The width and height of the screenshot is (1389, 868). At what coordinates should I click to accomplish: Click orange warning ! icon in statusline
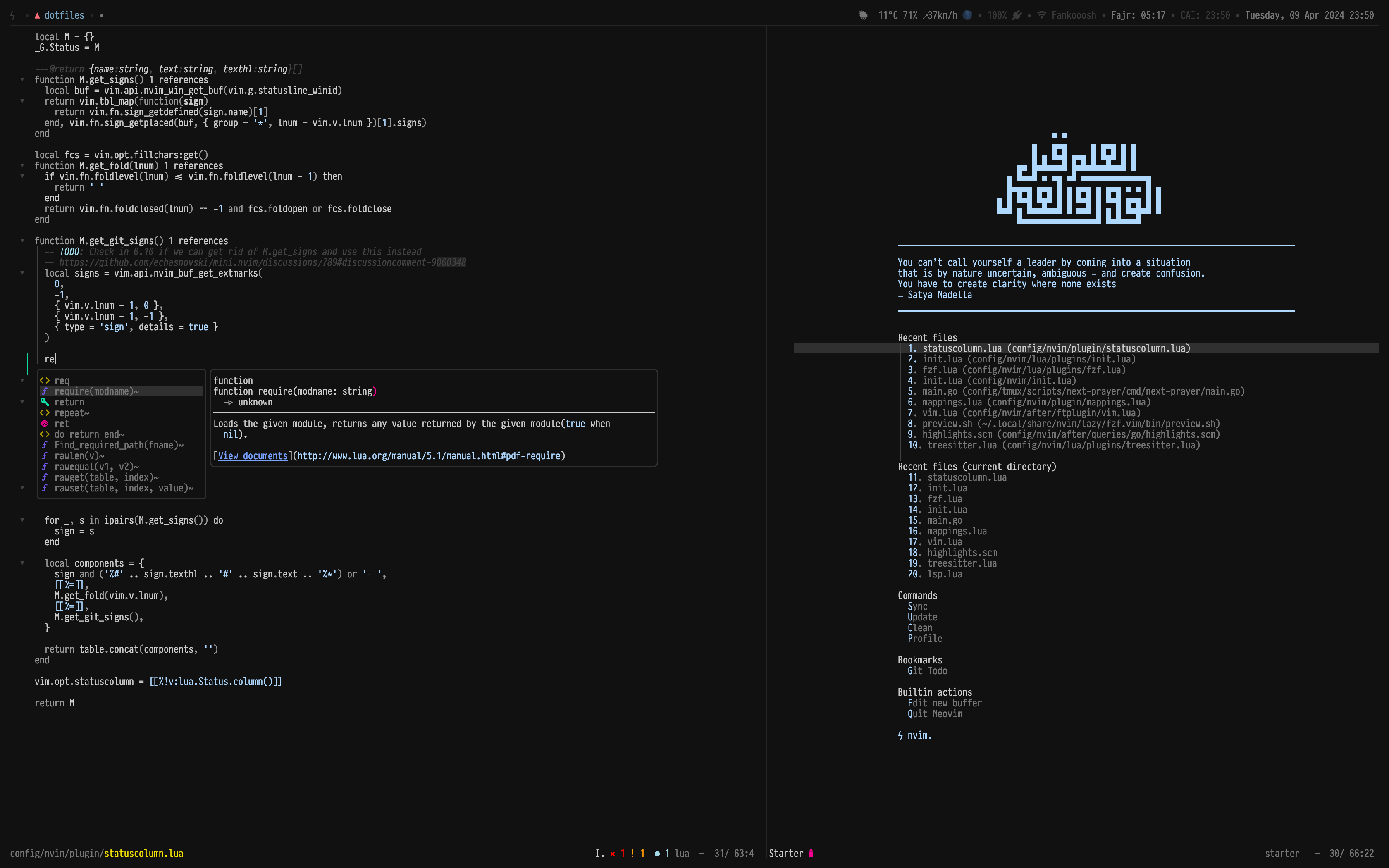pyautogui.click(x=632, y=853)
